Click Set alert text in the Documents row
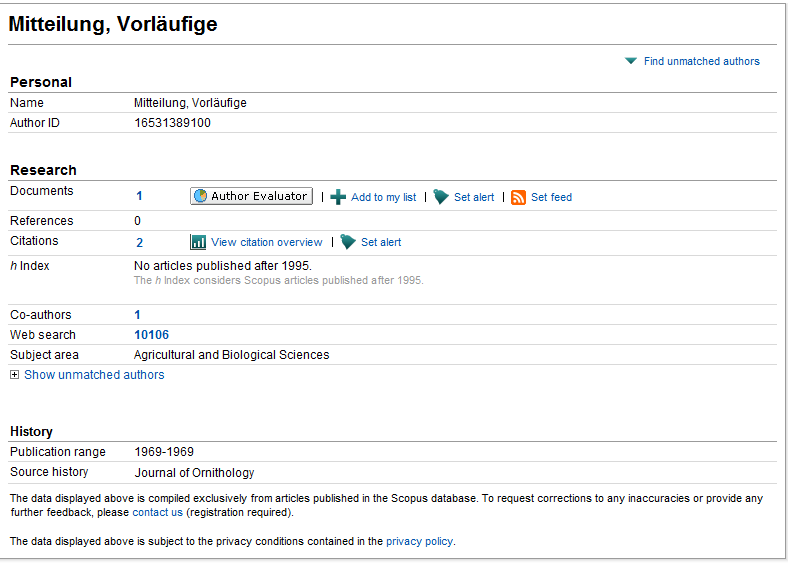The image size is (788, 580). coord(474,197)
